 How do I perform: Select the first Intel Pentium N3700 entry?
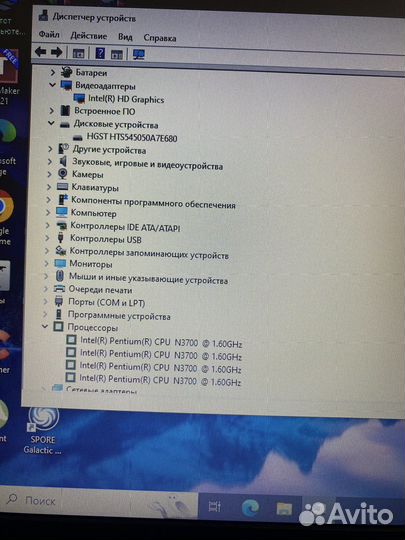[x=161, y=343]
